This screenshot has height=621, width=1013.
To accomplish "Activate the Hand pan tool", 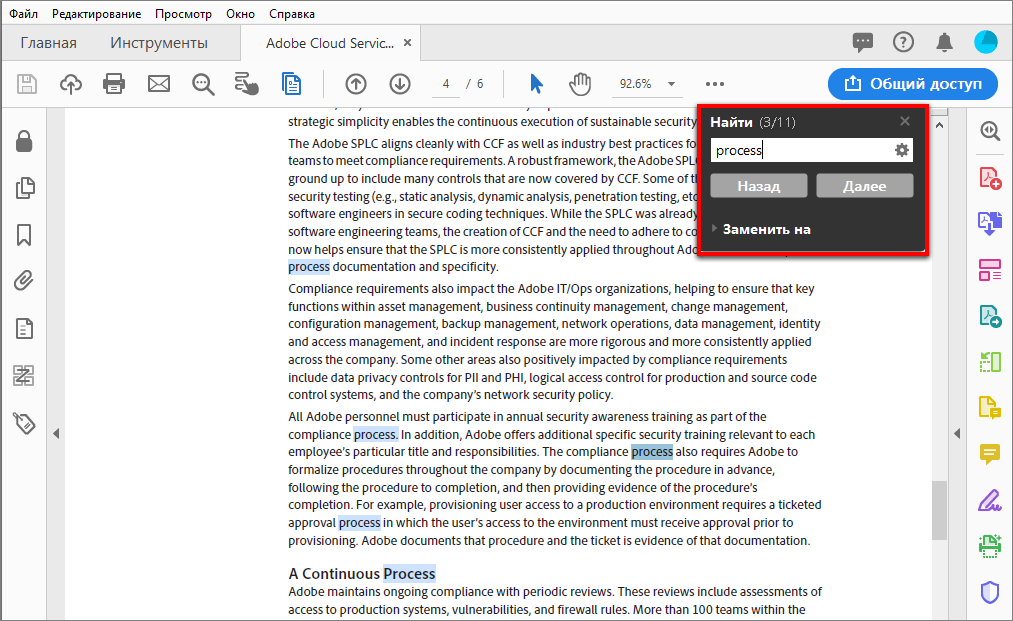I will 580,84.
